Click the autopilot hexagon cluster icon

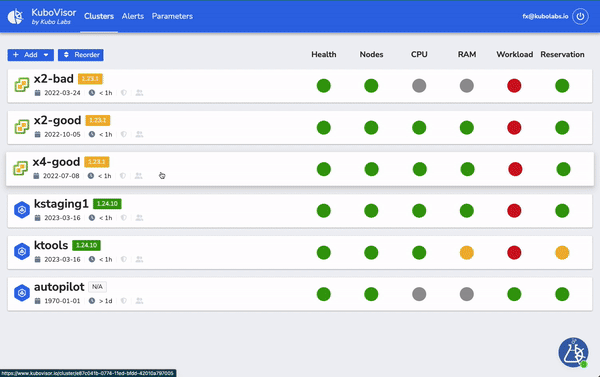point(22,293)
